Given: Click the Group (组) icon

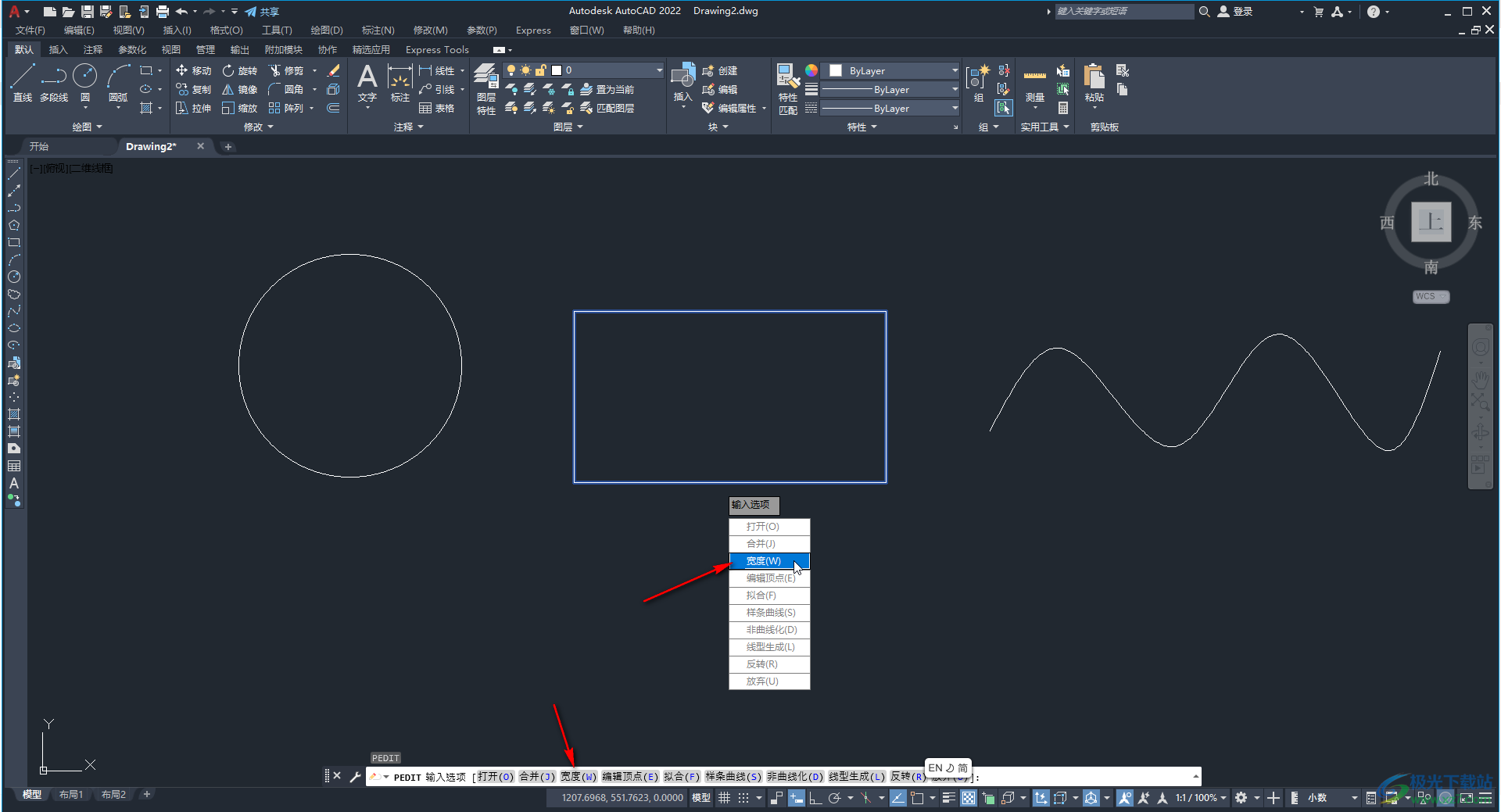Looking at the screenshot, I should click(x=977, y=83).
